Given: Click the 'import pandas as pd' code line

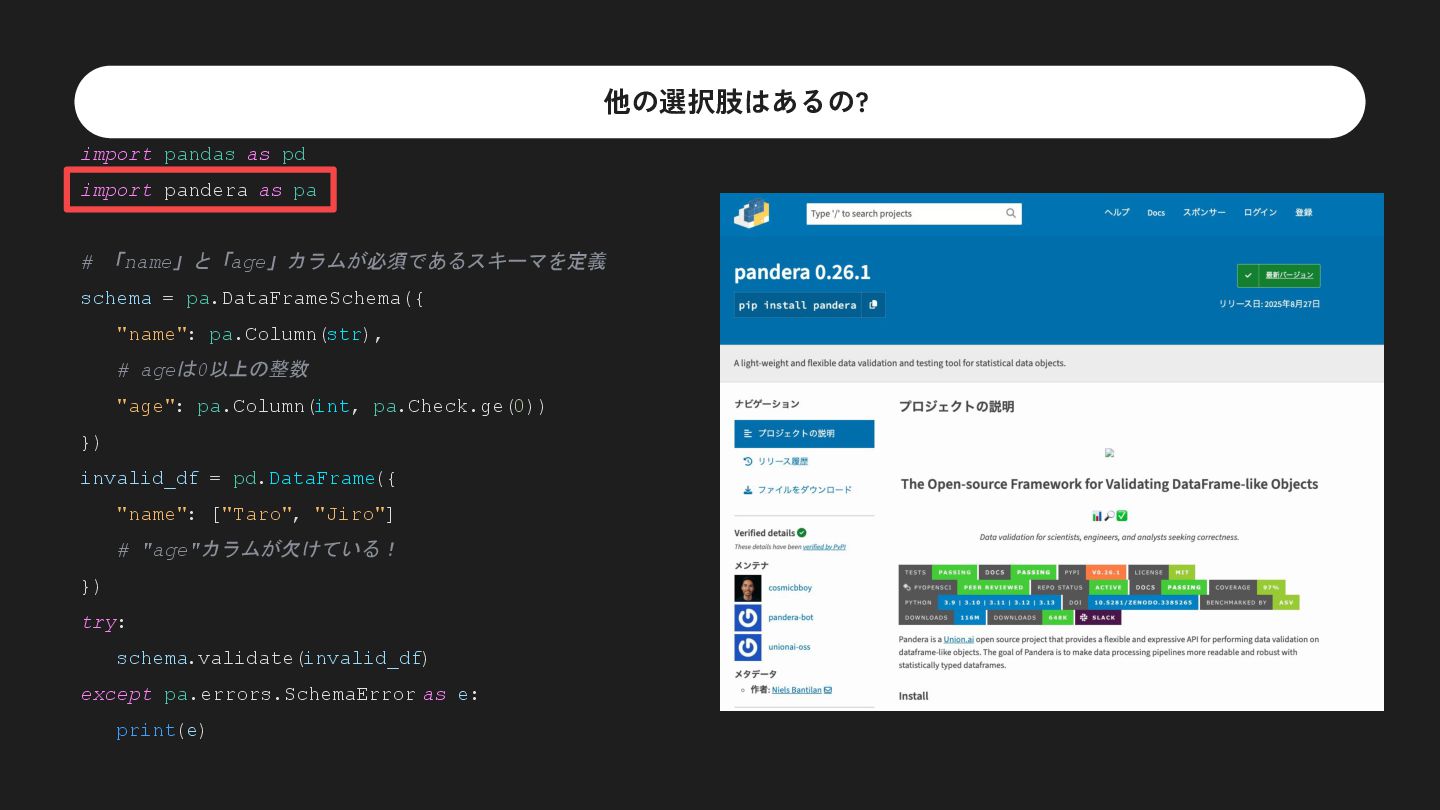Looking at the screenshot, I should pyautogui.click(x=193, y=154).
